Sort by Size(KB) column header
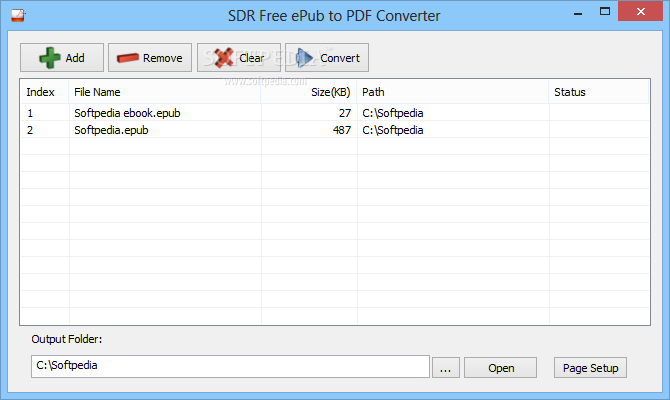Screen dimensions: 670x400 tap(309, 92)
